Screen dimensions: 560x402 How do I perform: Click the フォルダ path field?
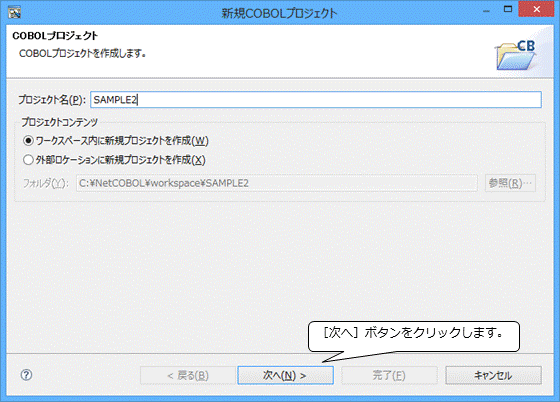click(x=277, y=183)
